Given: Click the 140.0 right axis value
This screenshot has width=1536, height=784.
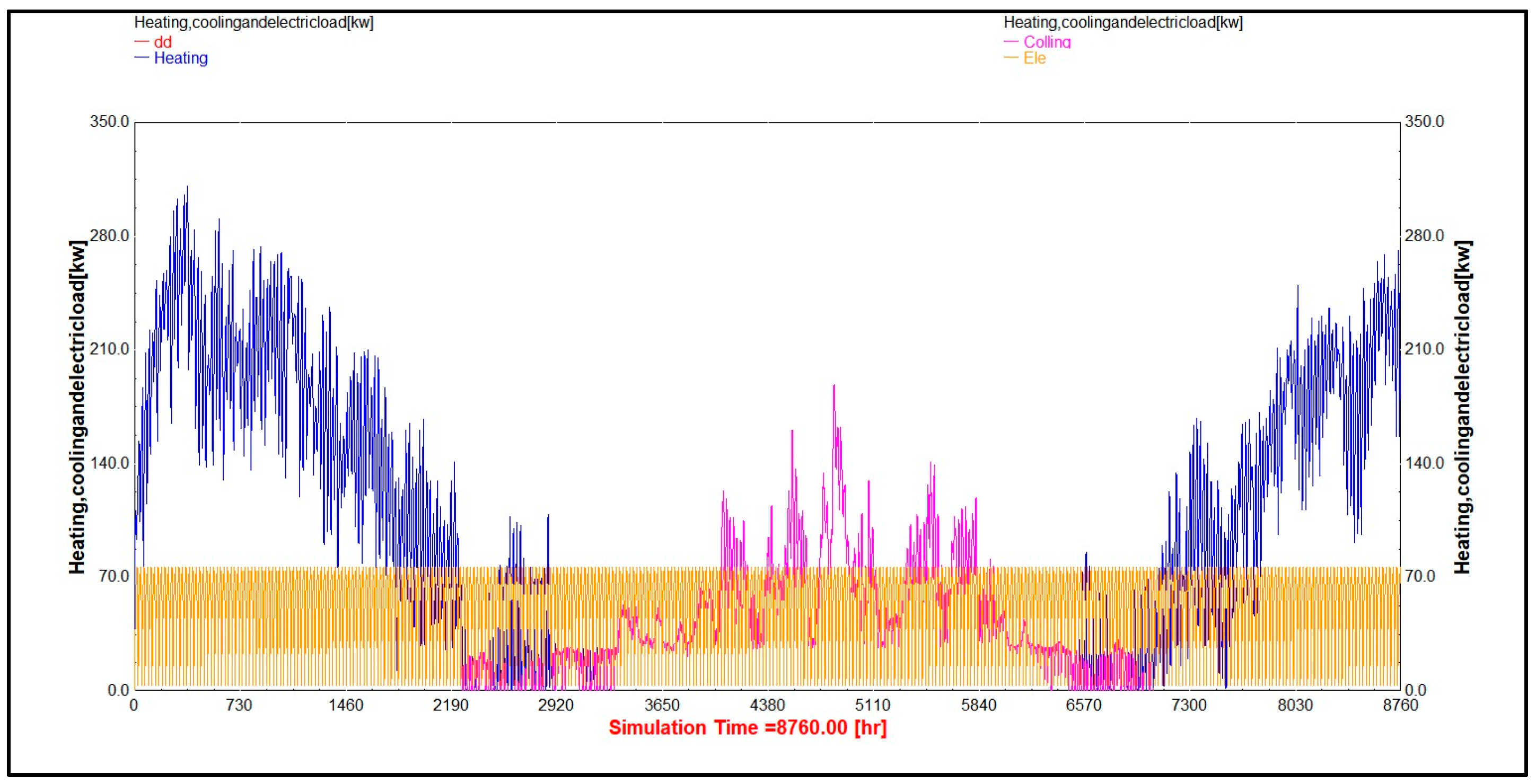Looking at the screenshot, I should pos(1425,463).
